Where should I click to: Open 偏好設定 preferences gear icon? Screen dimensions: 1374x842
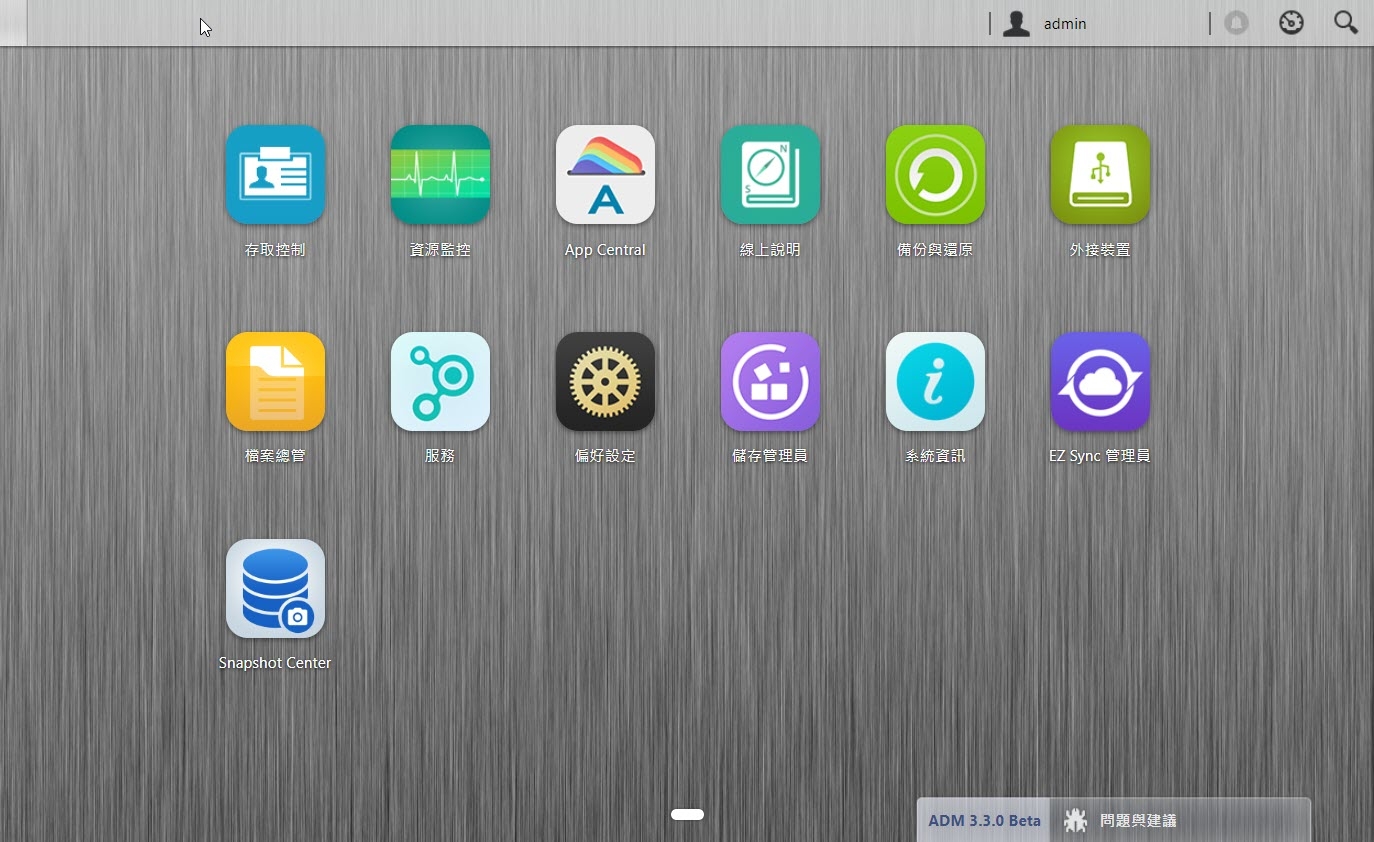[x=605, y=382]
